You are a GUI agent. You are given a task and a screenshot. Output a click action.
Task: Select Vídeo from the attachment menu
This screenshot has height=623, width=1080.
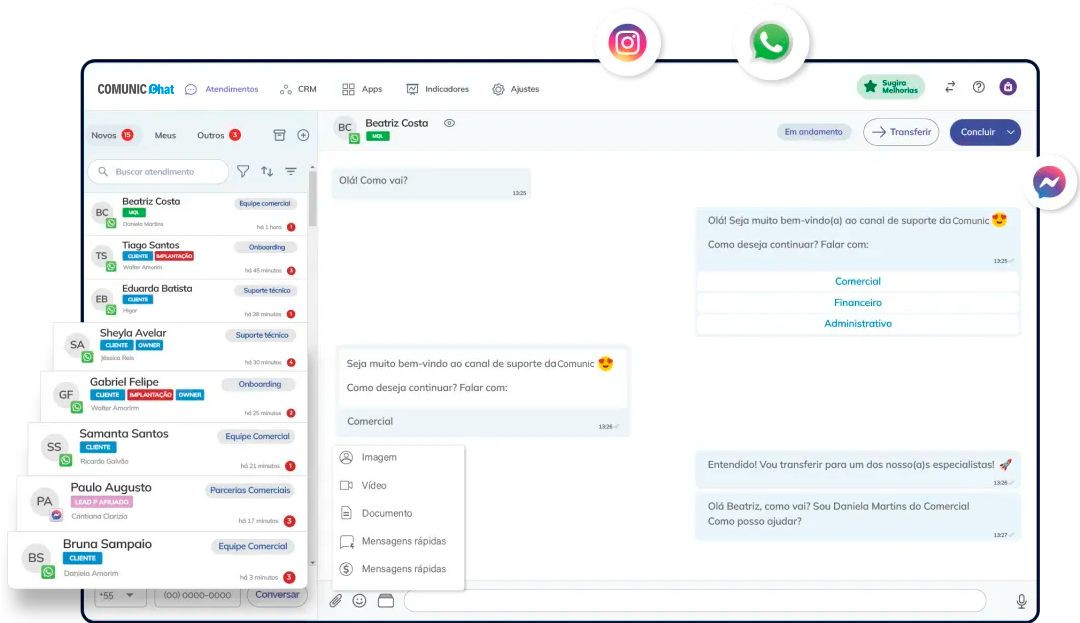coord(373,486)
